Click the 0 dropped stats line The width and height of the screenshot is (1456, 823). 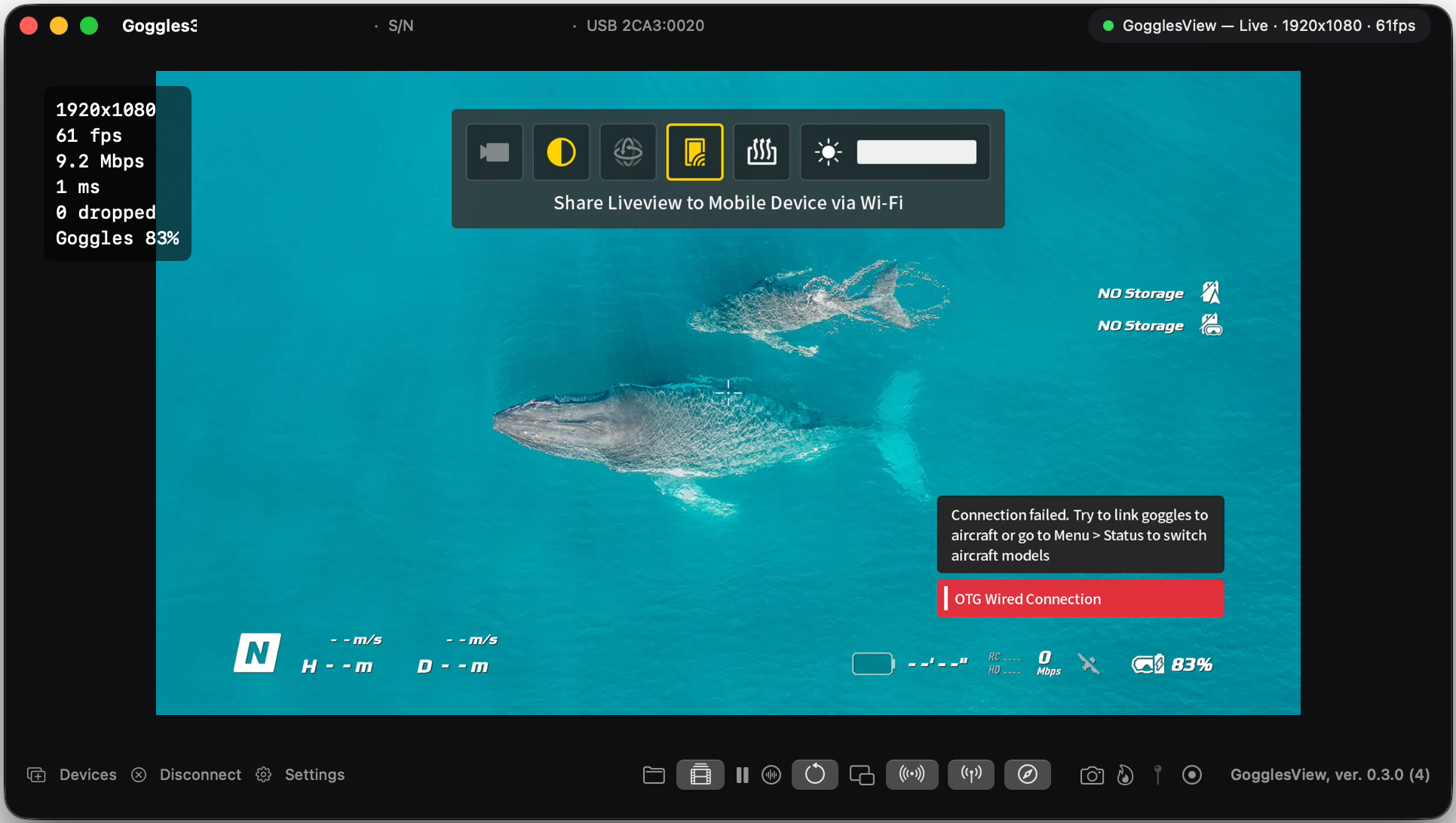click(106, 213)
